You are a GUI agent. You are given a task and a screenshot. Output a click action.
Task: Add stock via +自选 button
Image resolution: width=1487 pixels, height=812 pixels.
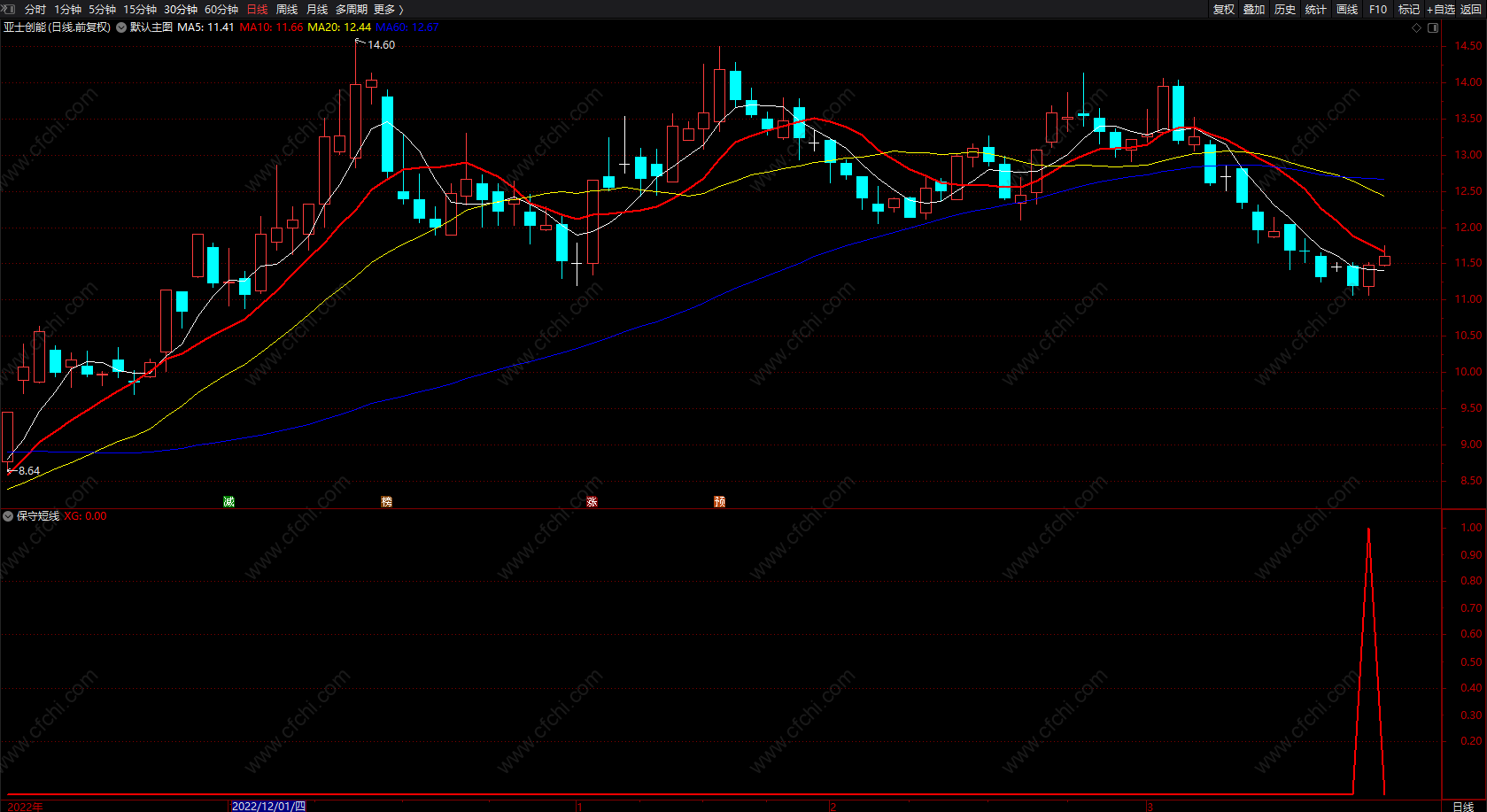pos(1441,9)
